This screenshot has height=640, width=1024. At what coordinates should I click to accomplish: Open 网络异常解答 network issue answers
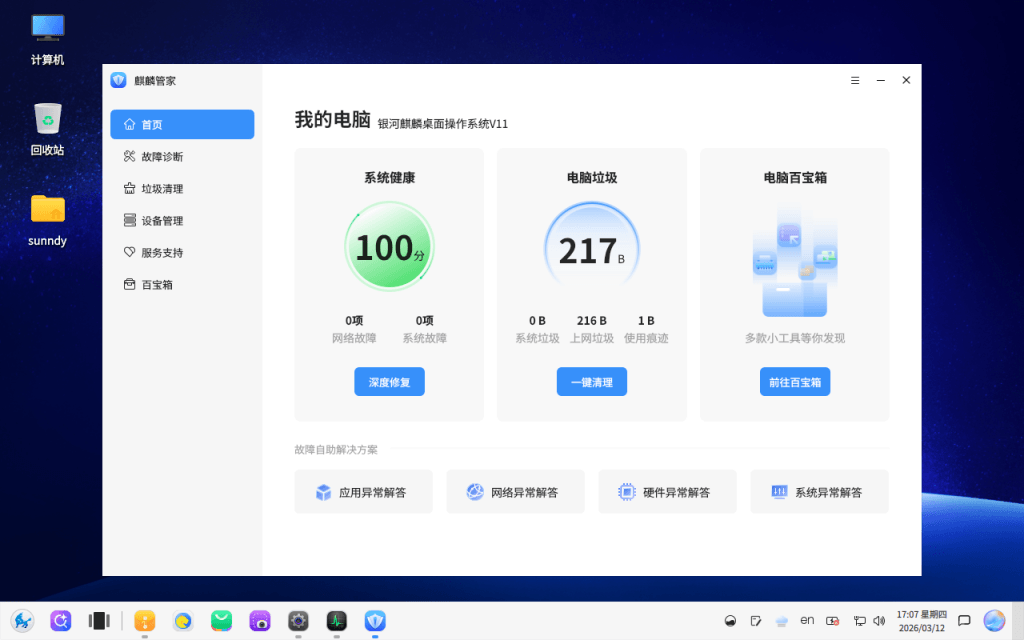click(515, 492)
